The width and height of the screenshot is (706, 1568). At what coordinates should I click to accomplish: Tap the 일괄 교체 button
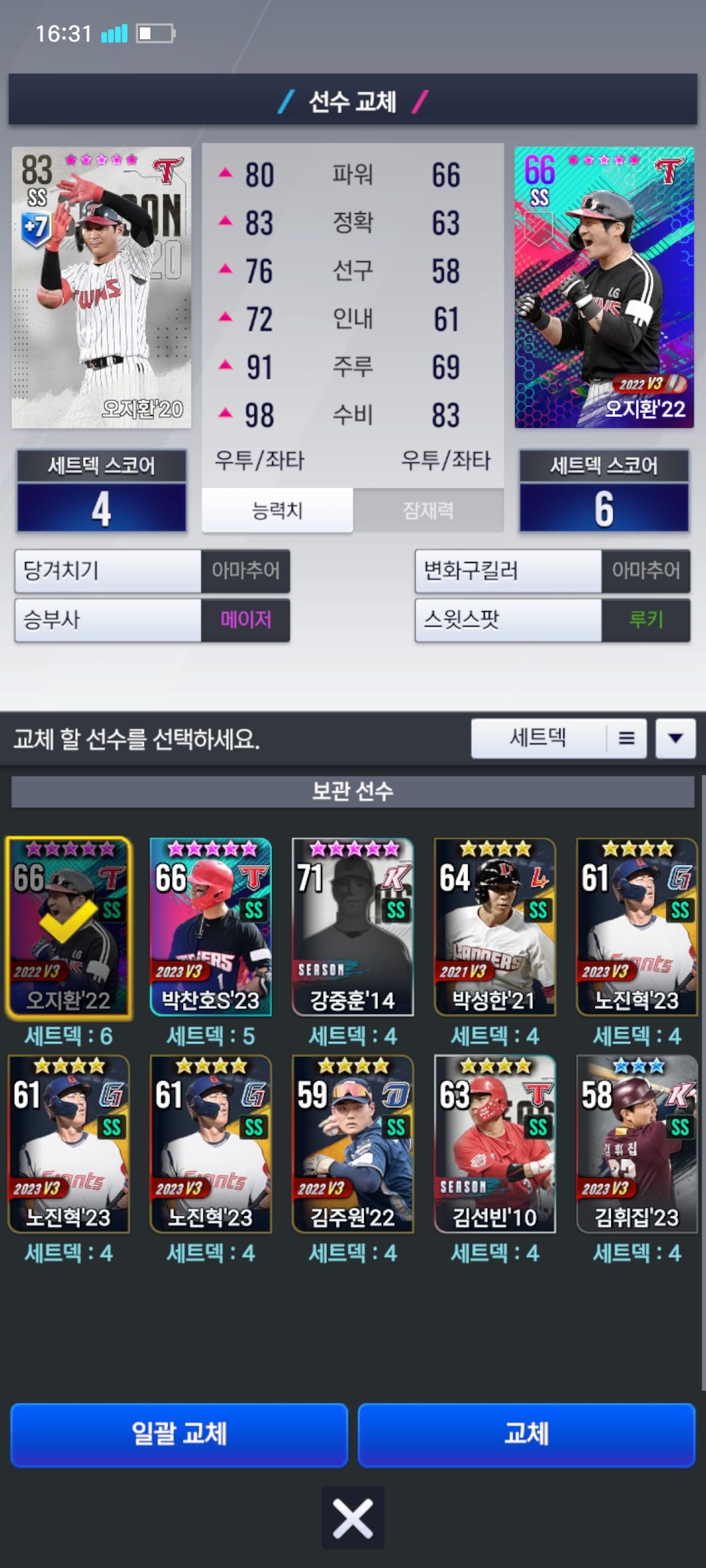(179, 1435)
